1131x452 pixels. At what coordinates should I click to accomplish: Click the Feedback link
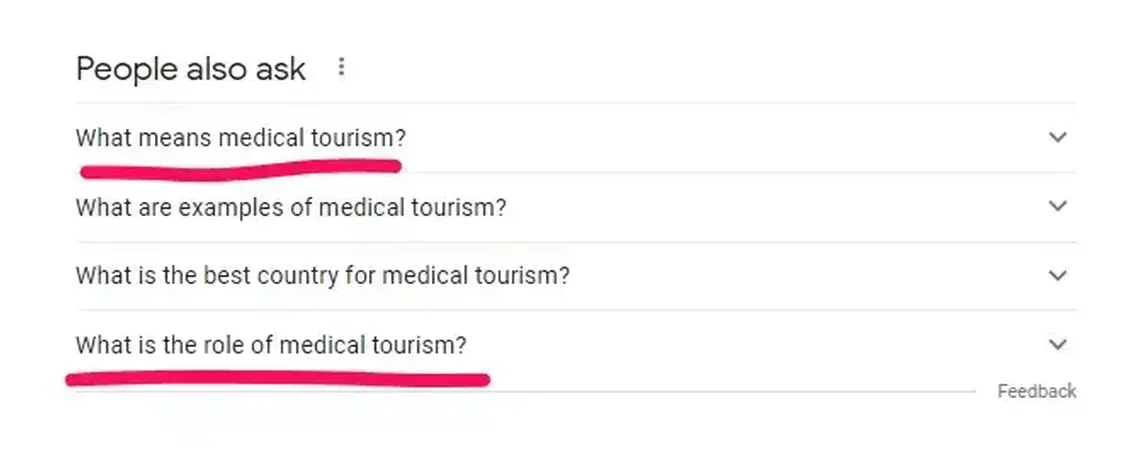(x=1036, y=391)
